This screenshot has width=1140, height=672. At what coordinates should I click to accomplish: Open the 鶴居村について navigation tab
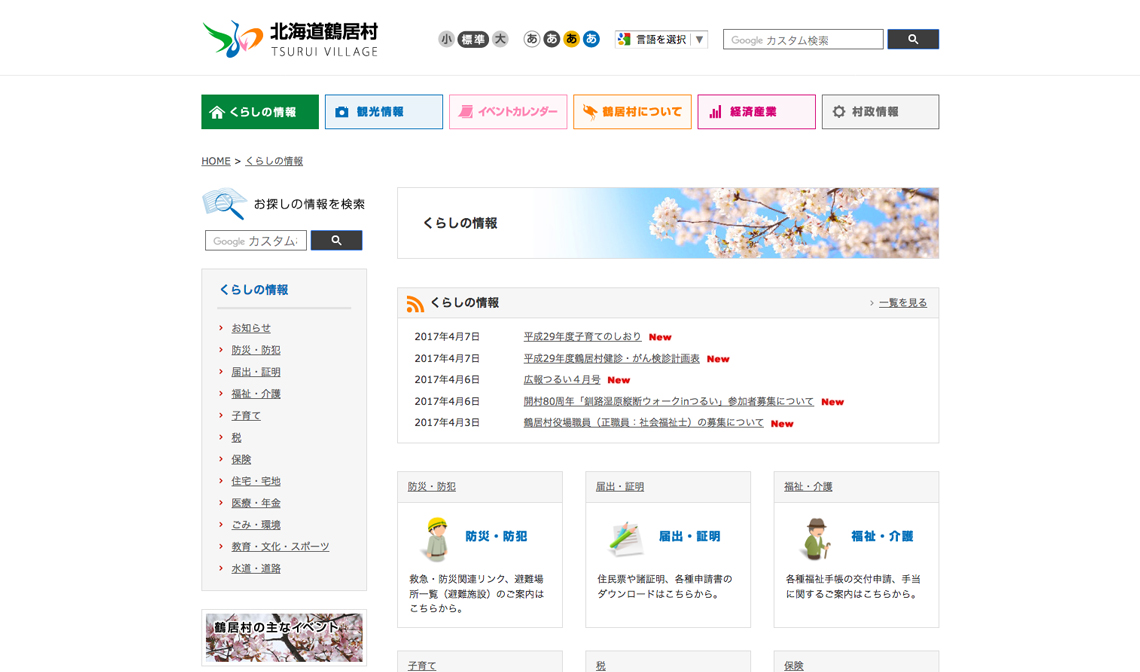[633, 112]
